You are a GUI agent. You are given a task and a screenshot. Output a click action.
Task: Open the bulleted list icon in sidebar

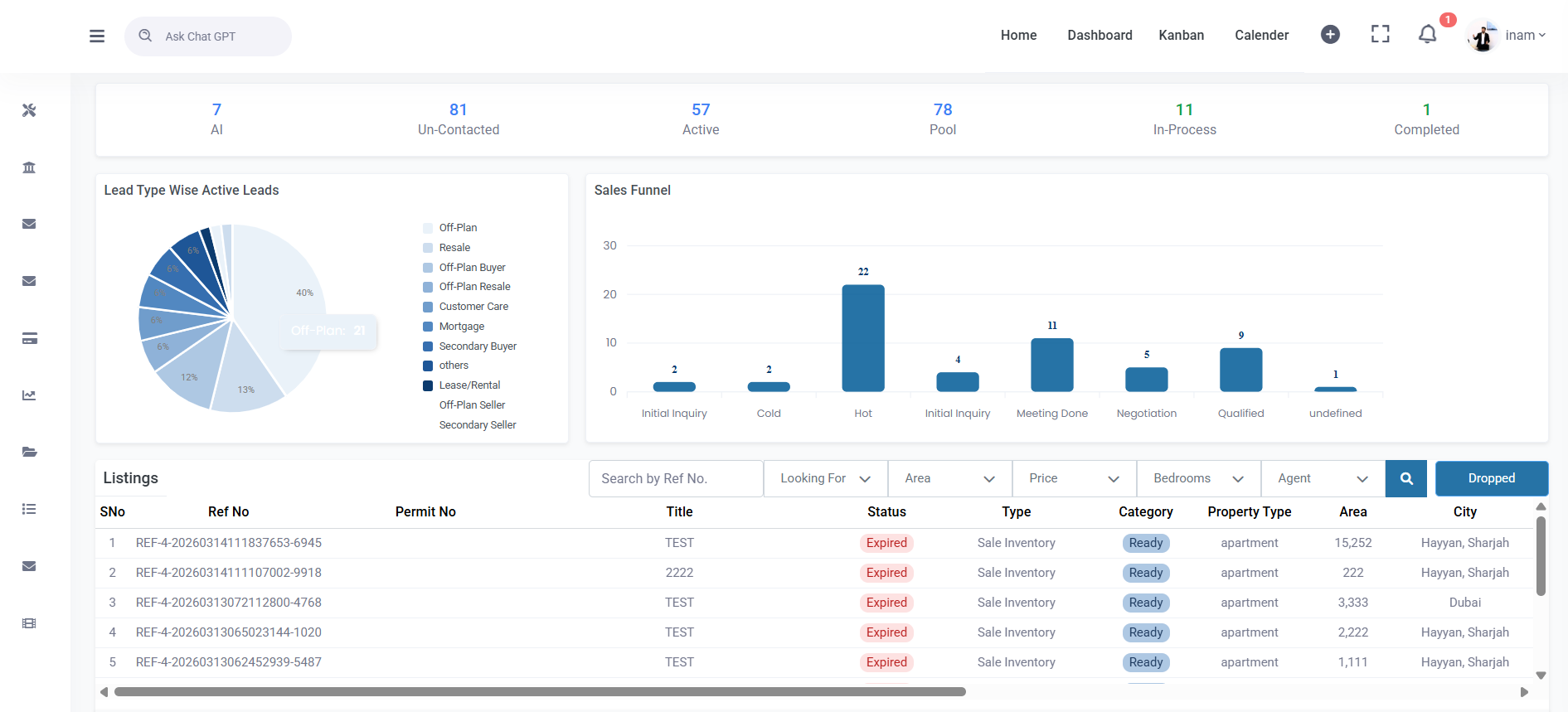[x=29, y=509]
